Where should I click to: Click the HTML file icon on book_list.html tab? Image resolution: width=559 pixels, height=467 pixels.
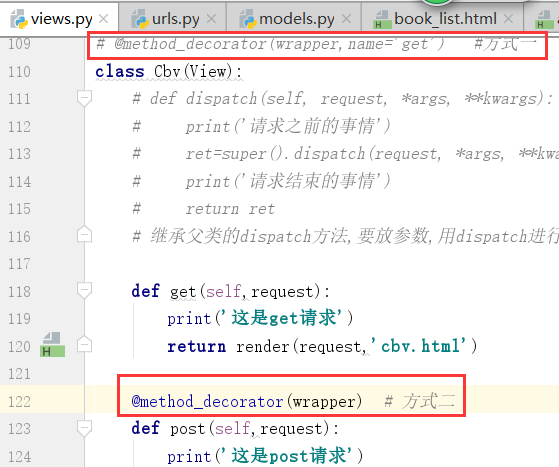tap(382, 19)
